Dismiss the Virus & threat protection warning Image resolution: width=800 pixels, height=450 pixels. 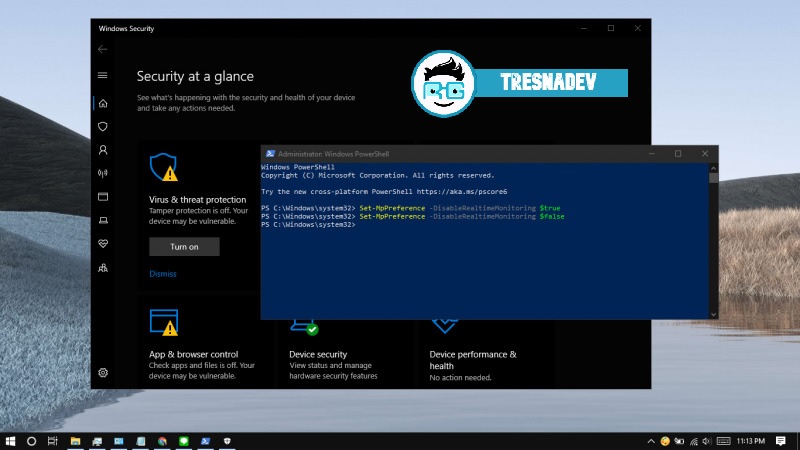(163, 274)
